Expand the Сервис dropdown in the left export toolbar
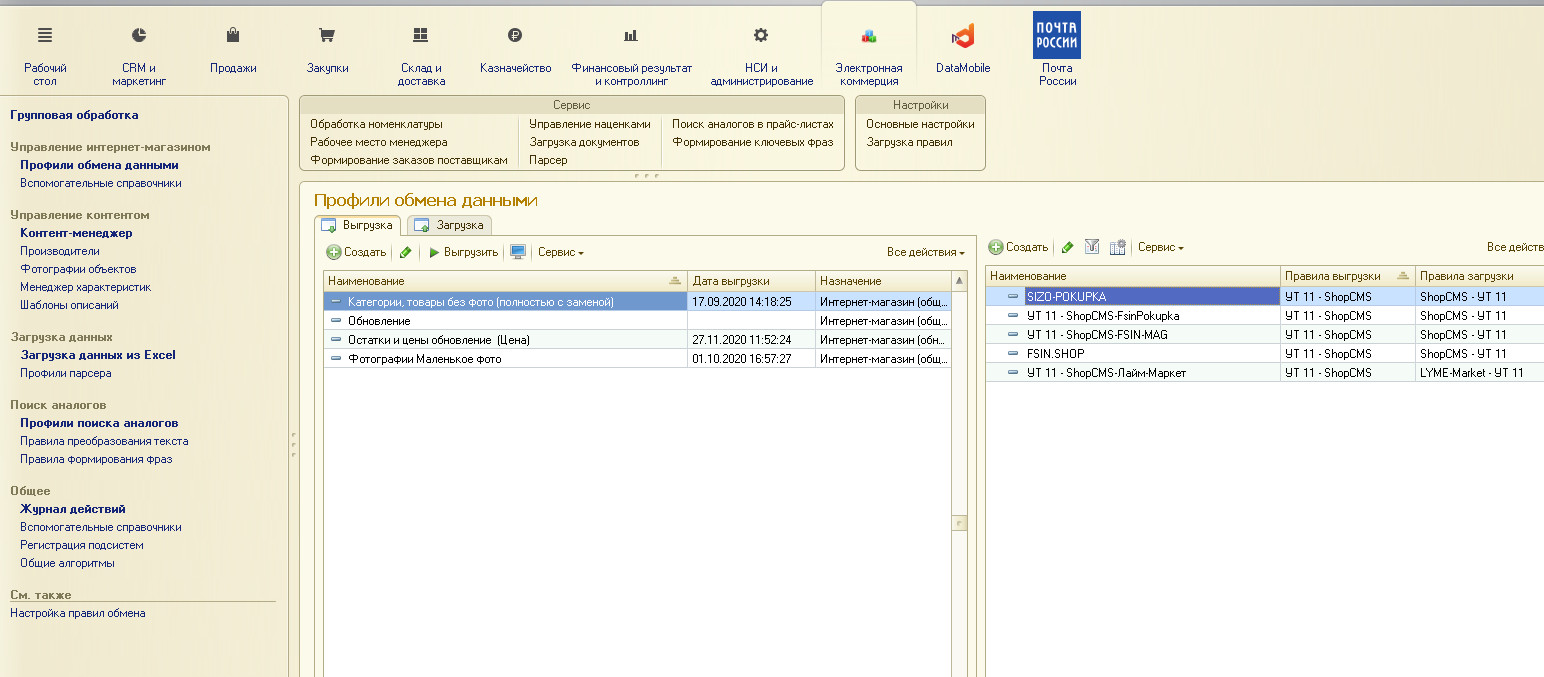The height and width of the screenshot is (677, 1544). coord(560,253)
